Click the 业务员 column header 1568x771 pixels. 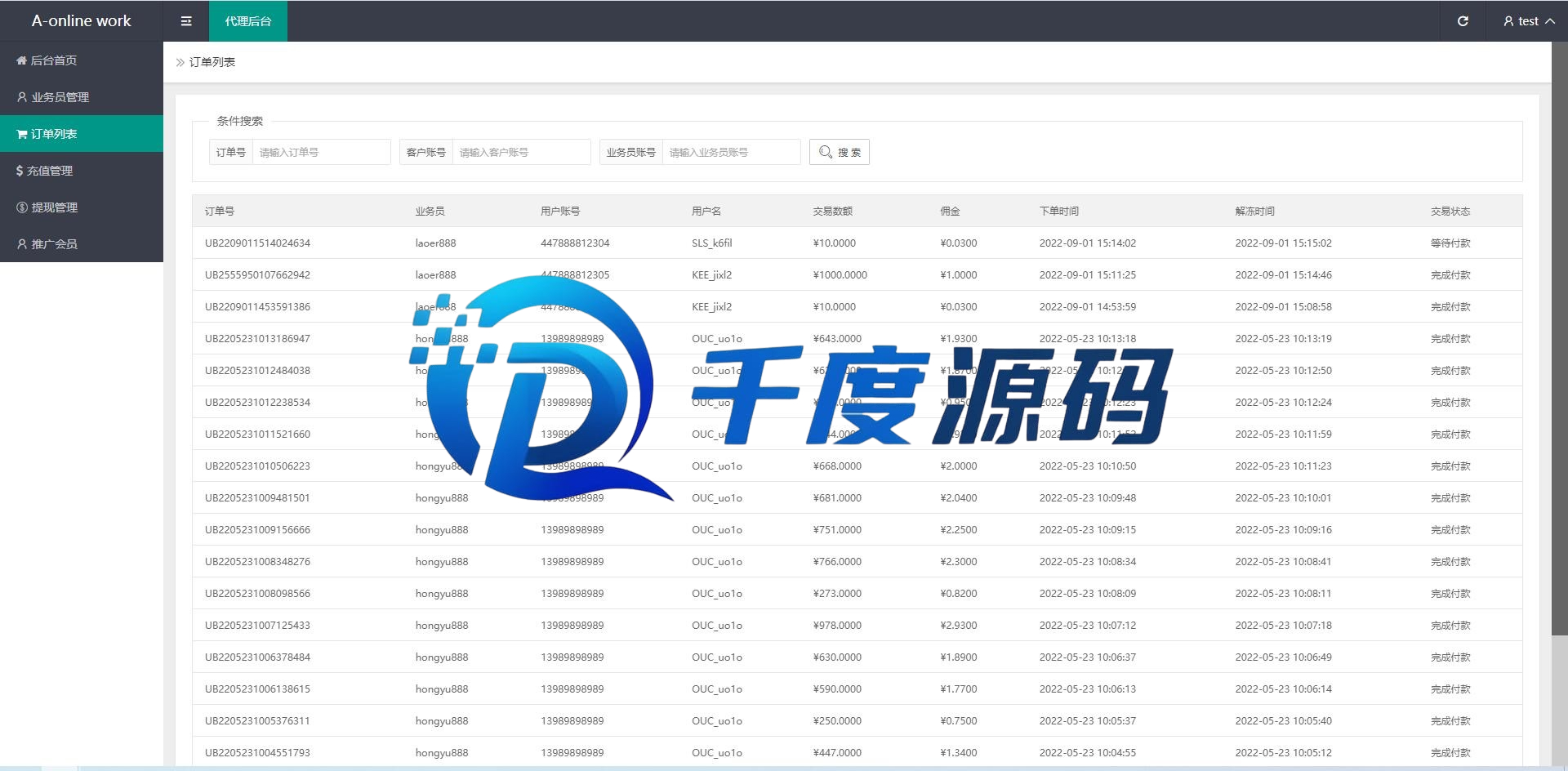[430, 211]
